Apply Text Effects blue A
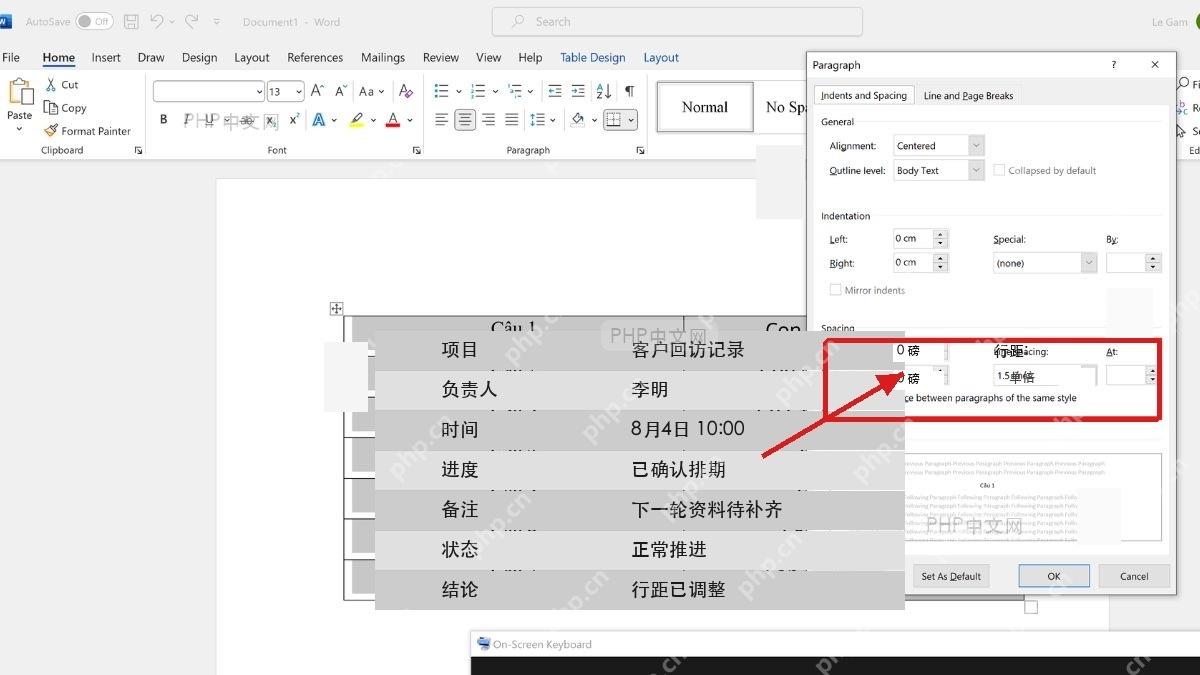1200x675 pixels. click(319, 120)
